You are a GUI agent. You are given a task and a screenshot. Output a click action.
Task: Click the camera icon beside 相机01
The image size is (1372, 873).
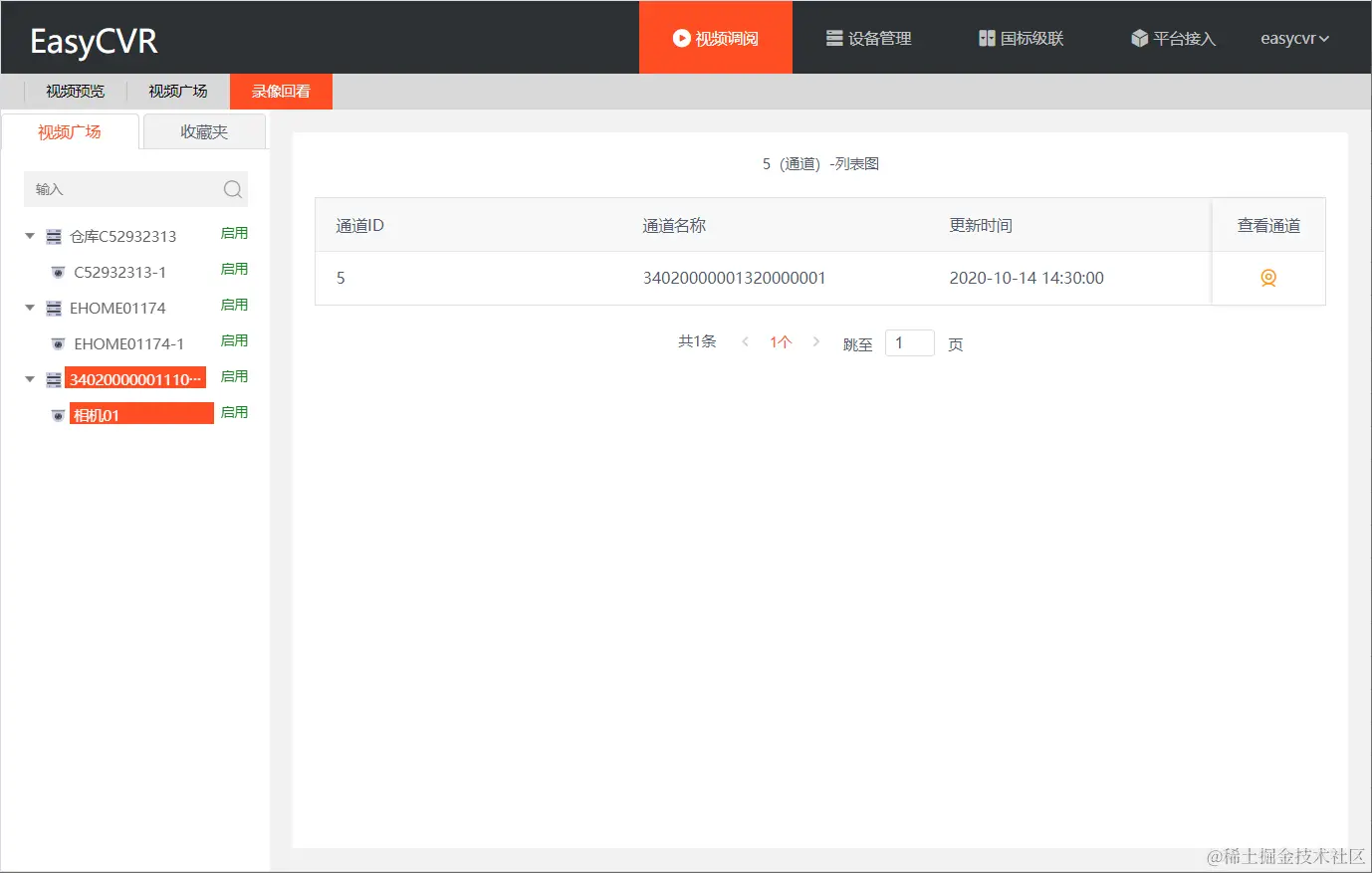58,413
